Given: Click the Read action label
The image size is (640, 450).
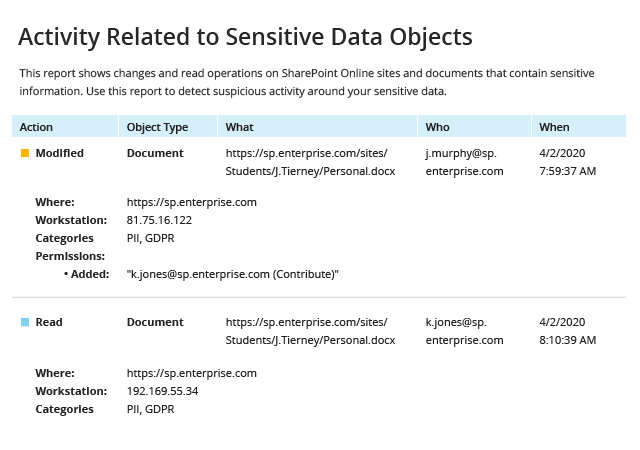Looking at the screenshot, I should pos(49,322).
